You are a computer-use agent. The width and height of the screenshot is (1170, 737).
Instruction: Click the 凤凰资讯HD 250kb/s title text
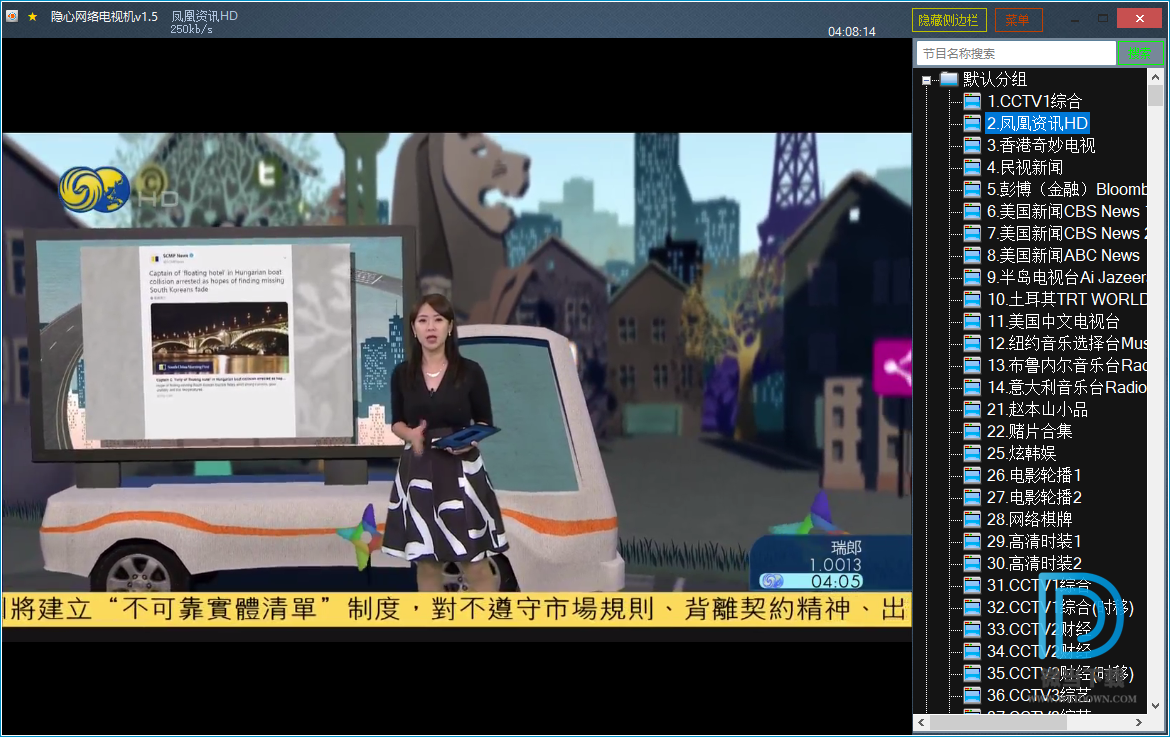[204, 22]
